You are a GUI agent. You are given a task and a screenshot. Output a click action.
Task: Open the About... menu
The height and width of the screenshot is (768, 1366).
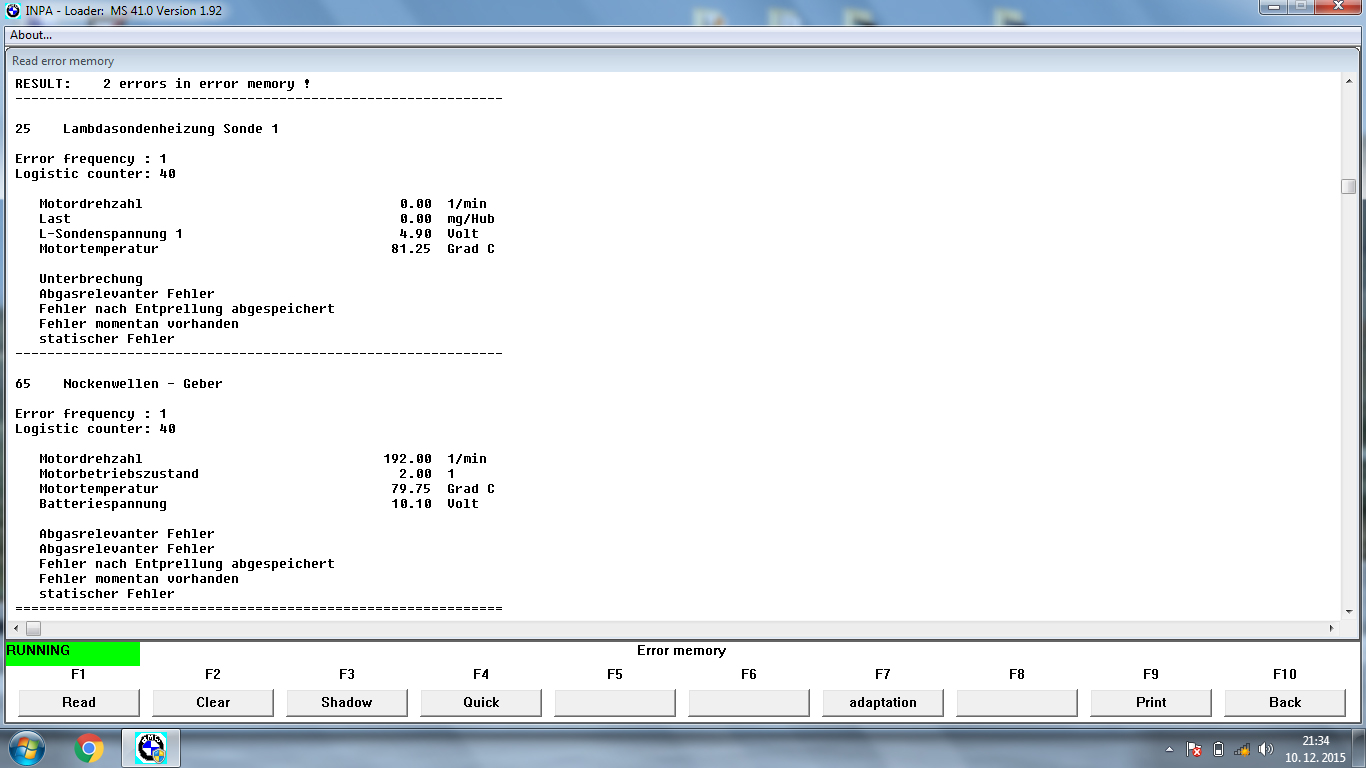tap(31, 35)
